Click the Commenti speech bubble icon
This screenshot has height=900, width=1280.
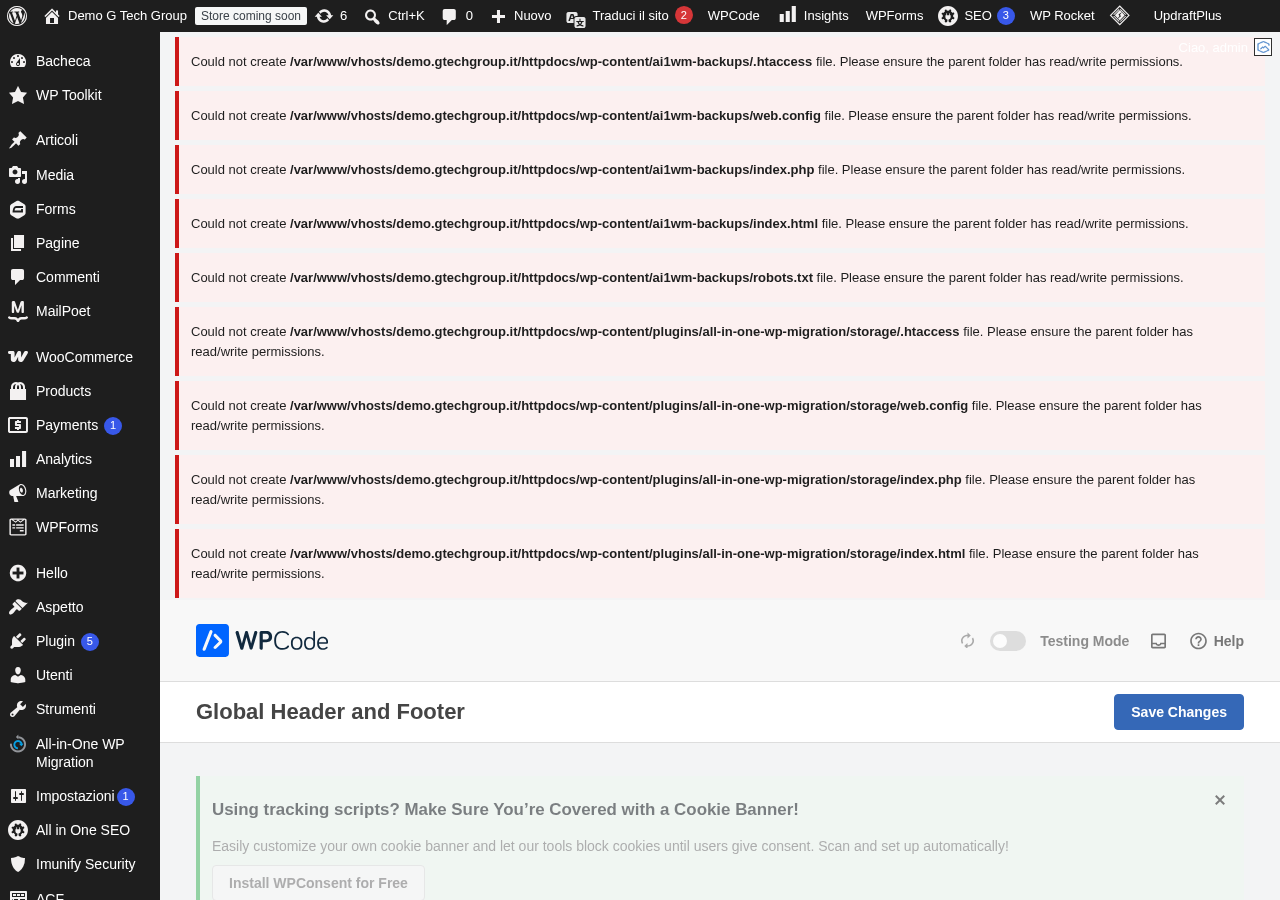18,277
